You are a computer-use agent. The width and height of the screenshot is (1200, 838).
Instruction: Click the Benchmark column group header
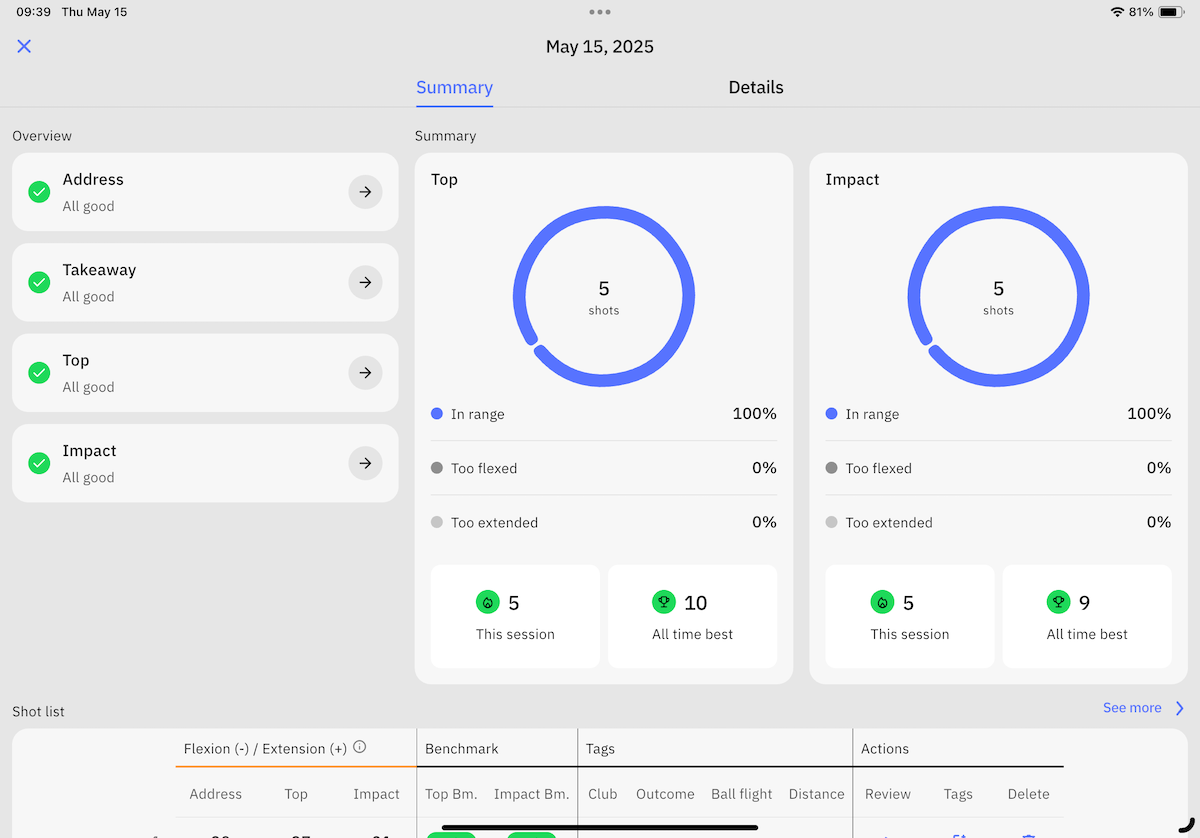pos(462,749)
